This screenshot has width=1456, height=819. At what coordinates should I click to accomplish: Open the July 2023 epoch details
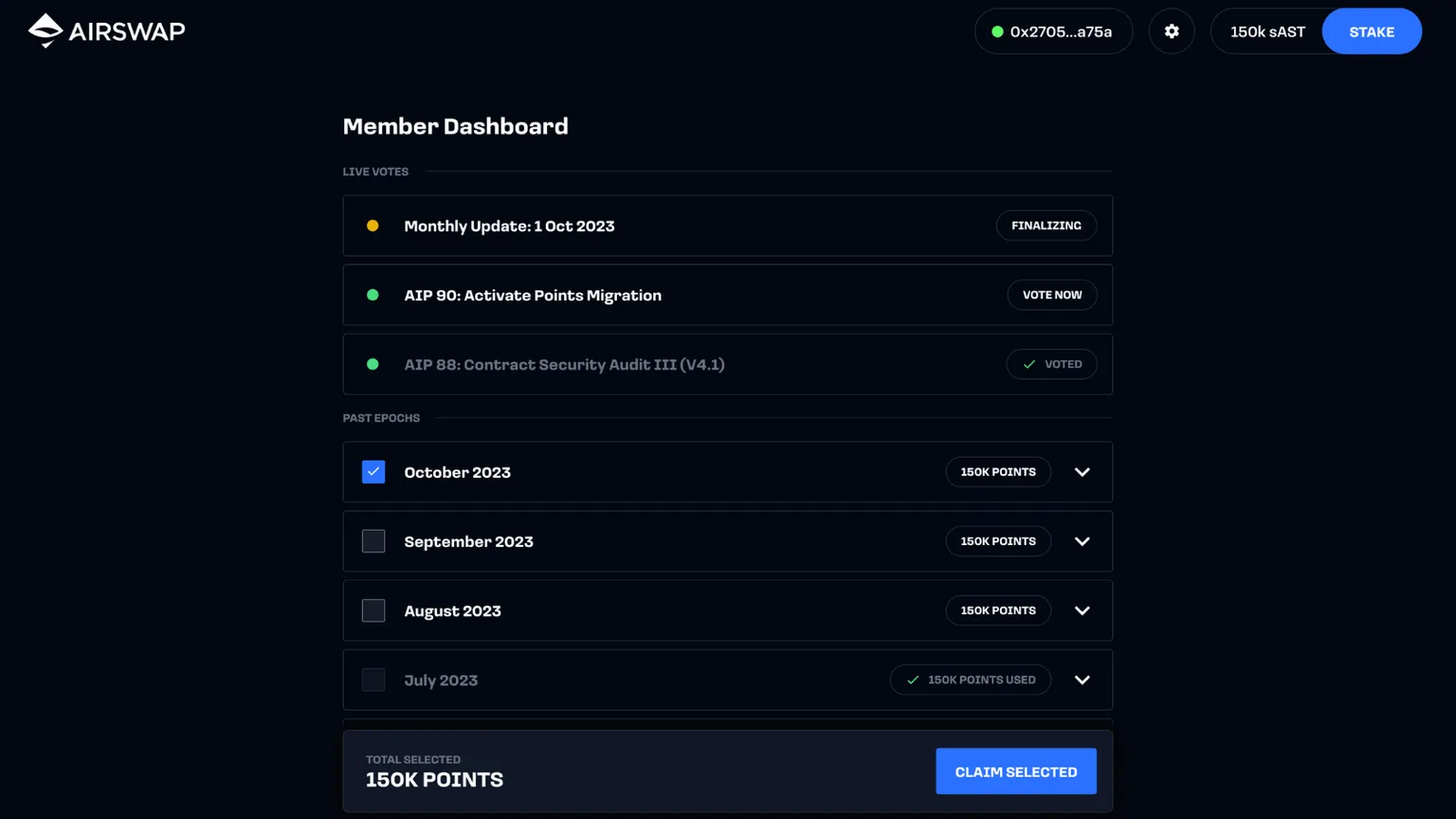coord(1082,680)
